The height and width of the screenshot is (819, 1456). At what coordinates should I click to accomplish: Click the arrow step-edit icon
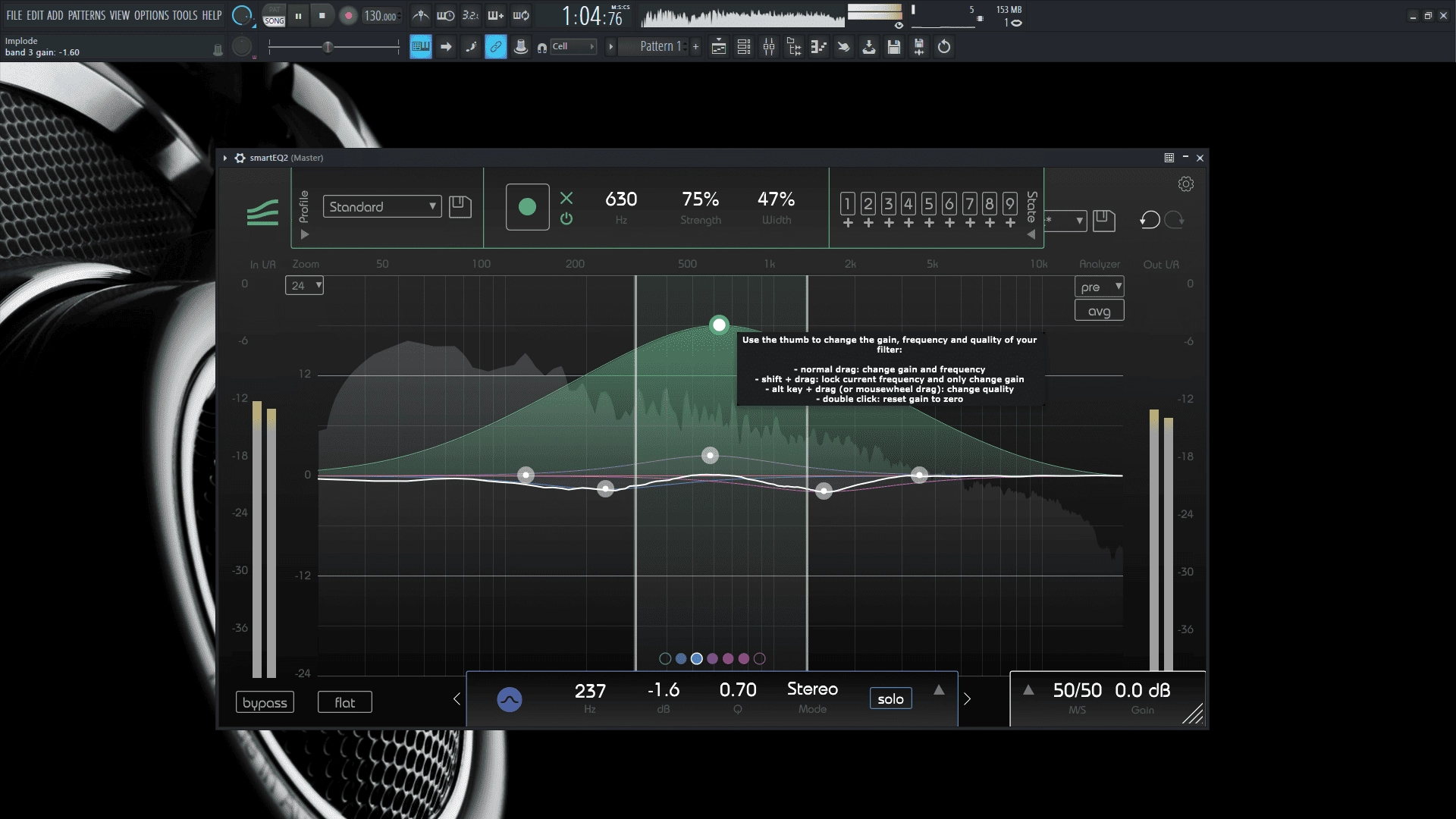[446, 47]
